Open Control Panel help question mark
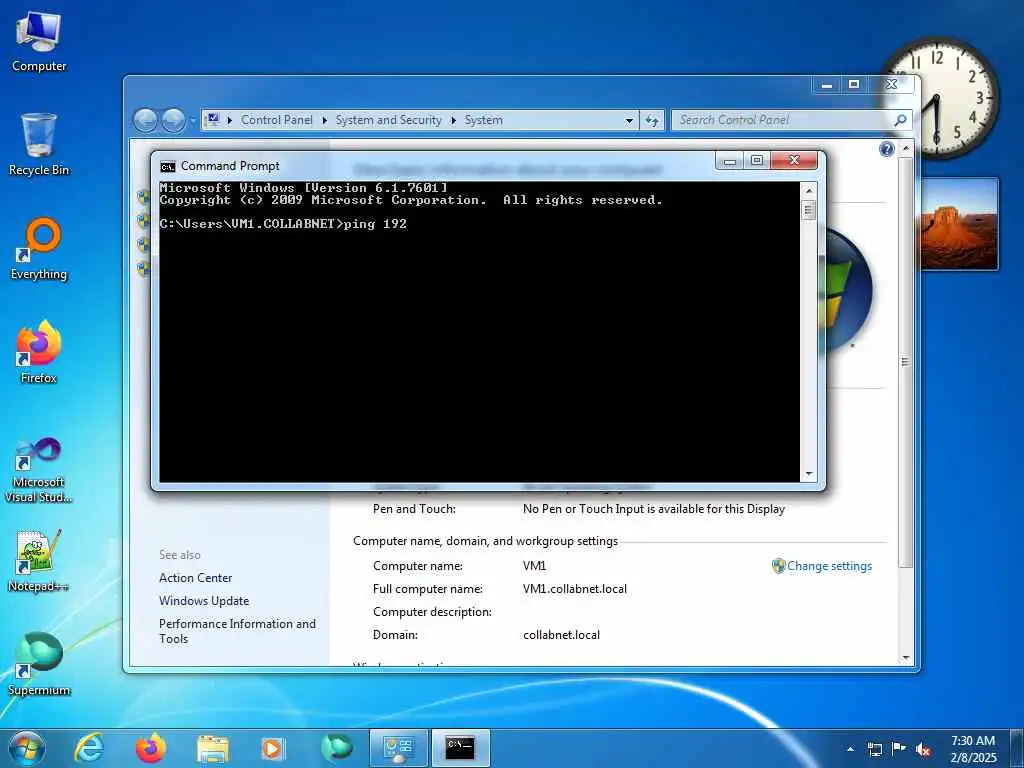The height and width of the screenshot is (768, 1024). coord(886,149)
